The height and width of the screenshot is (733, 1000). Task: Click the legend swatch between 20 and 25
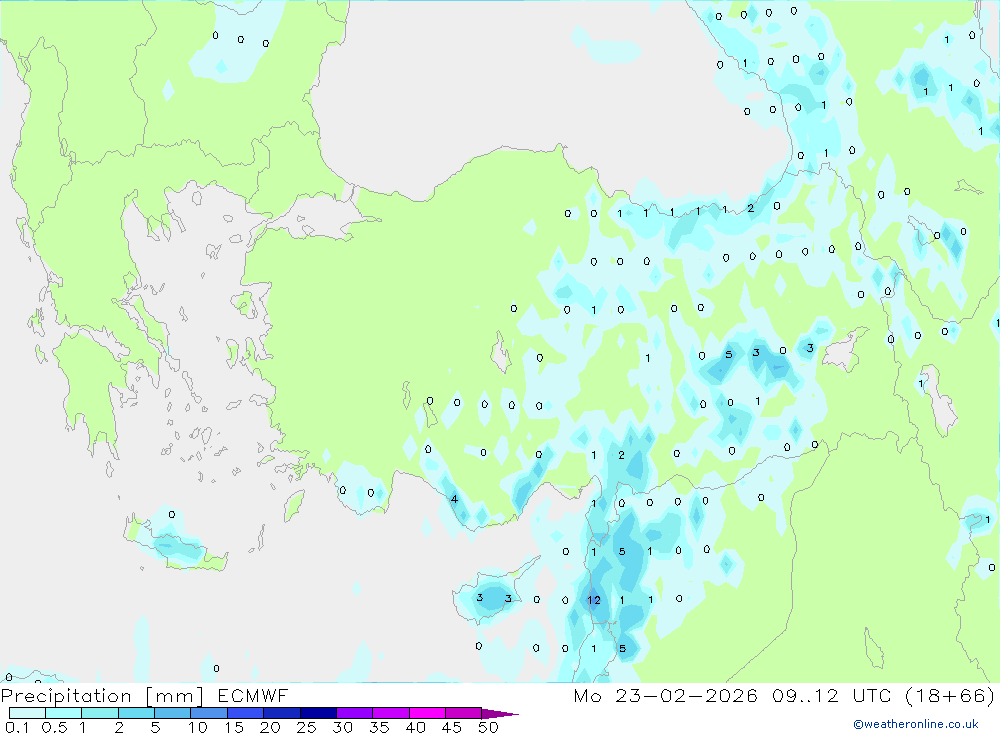(281, 713)
